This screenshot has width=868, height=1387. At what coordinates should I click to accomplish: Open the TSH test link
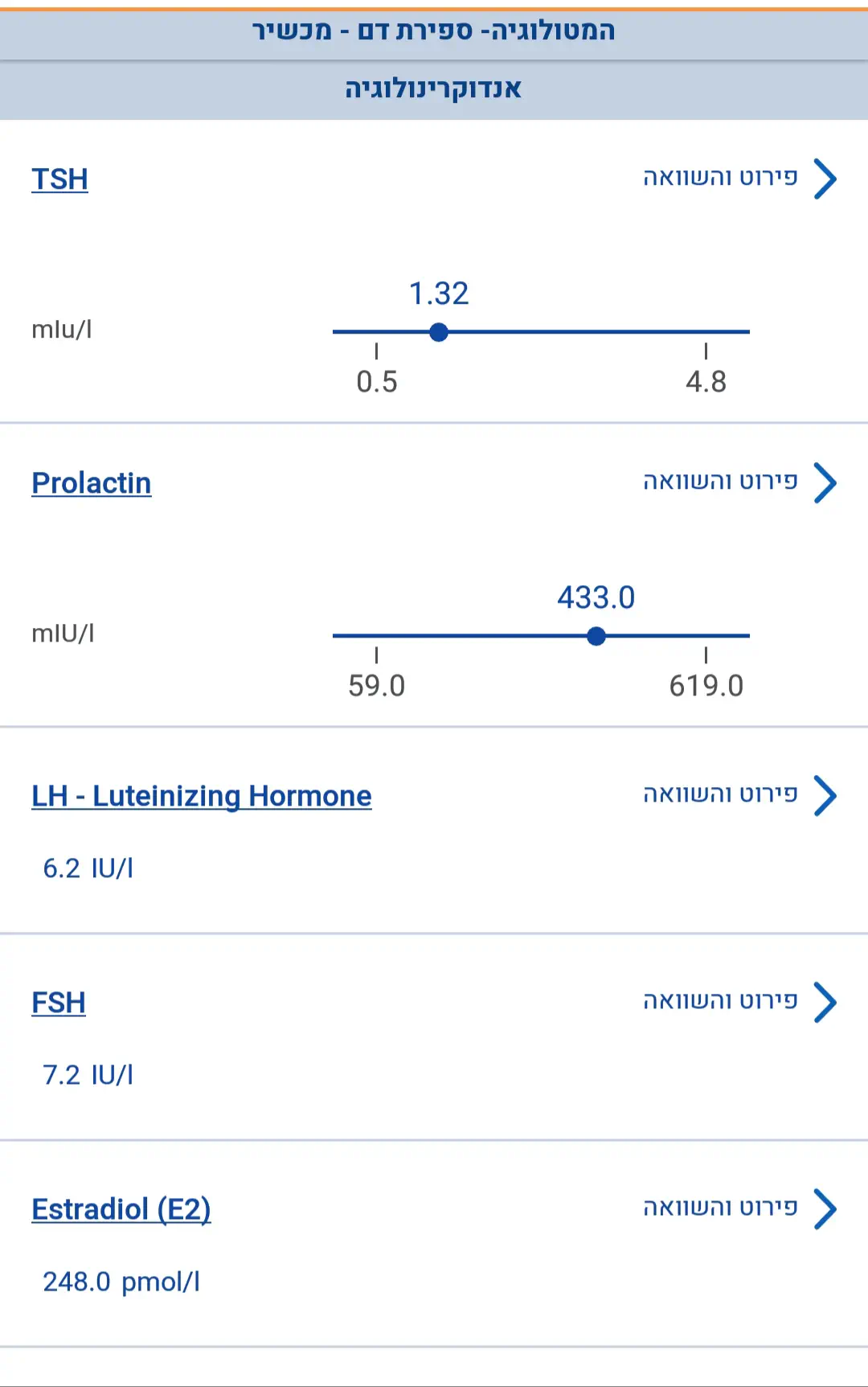click(x=59, y=179)
